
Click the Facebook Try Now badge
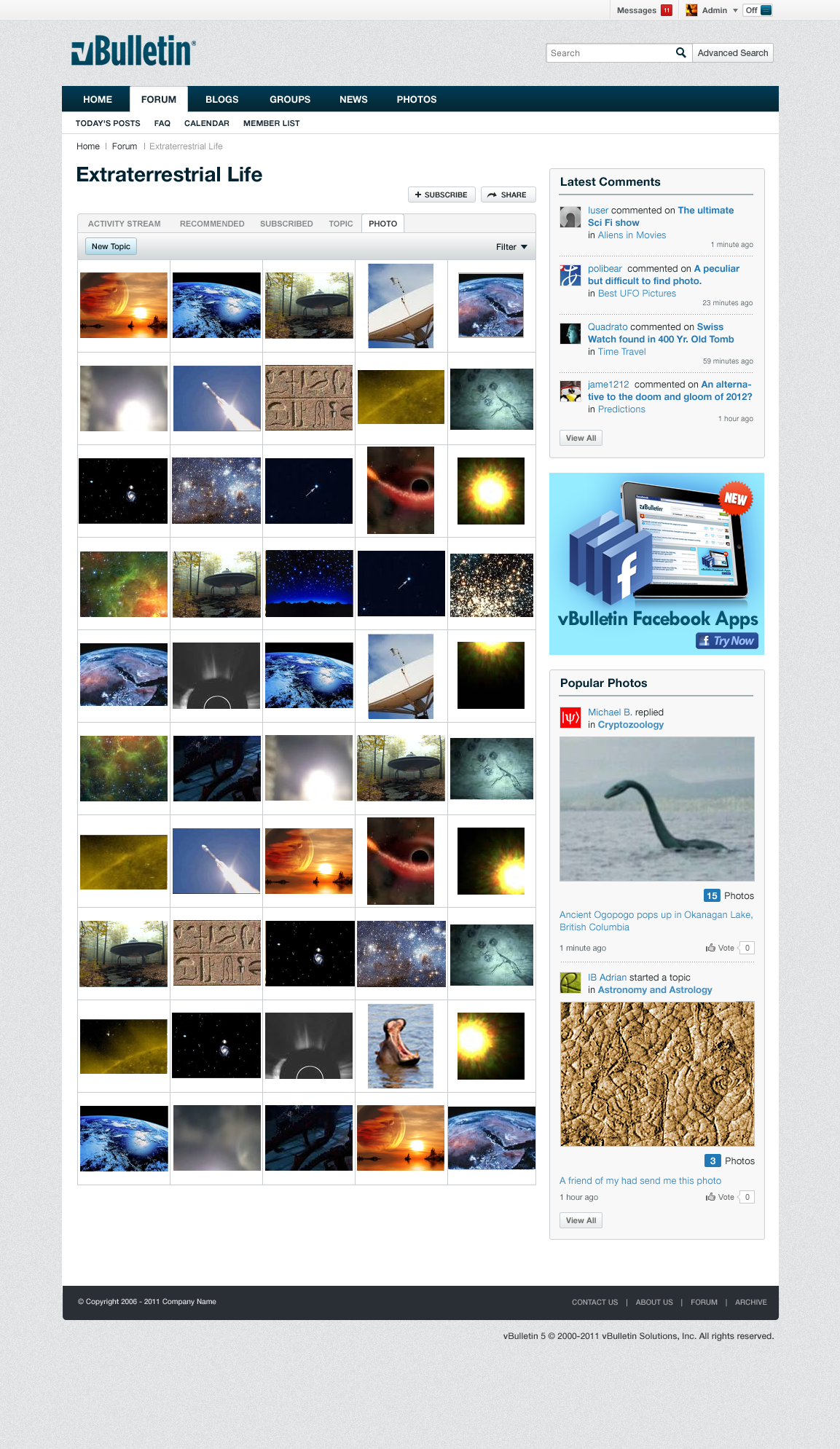coord(726,641)
